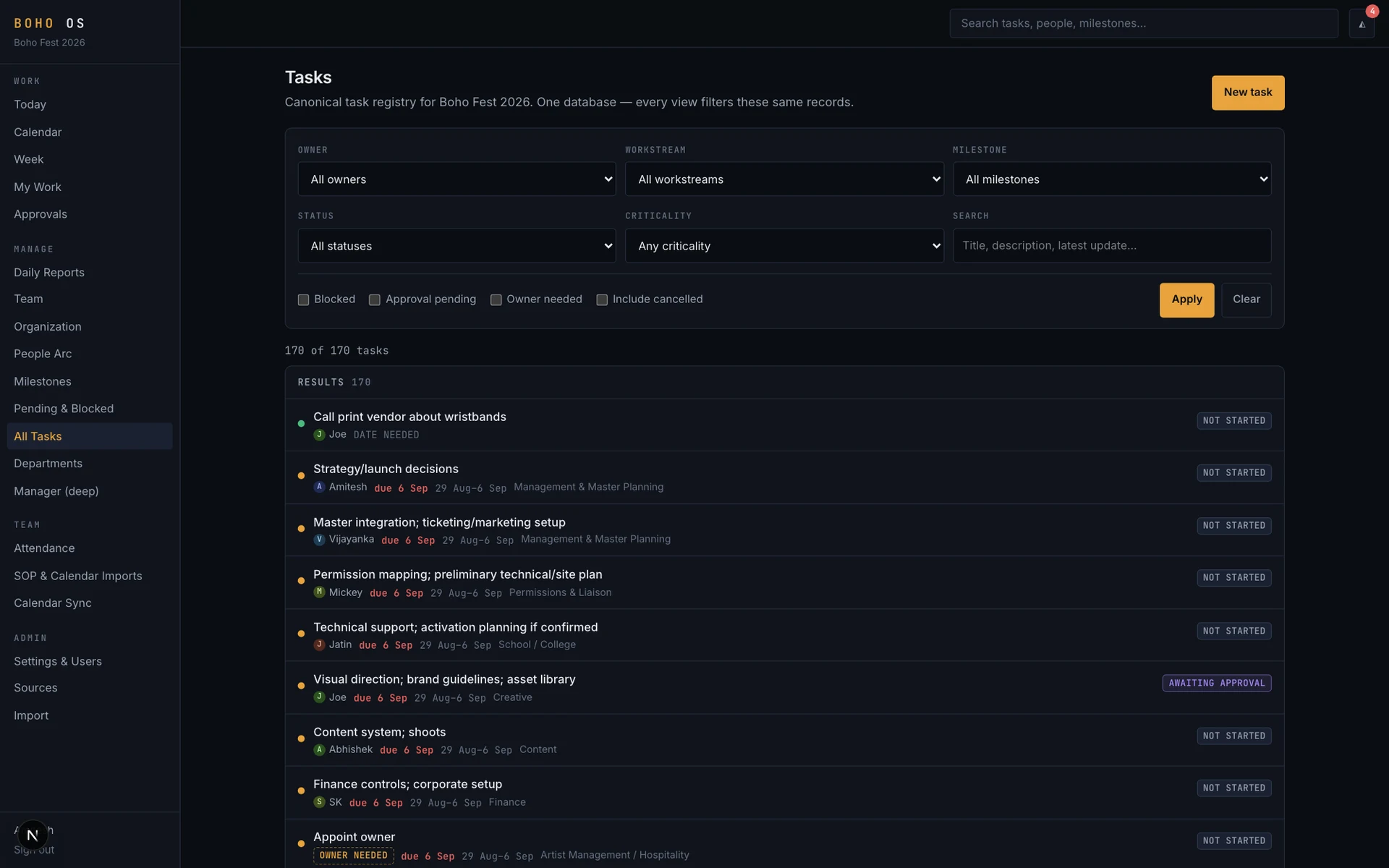Clear all filters

click(x=1246, y=299)
